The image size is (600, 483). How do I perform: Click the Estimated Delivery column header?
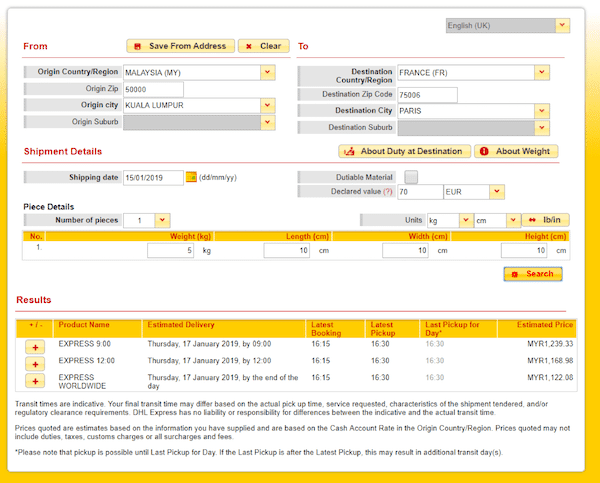coord(181,325)
